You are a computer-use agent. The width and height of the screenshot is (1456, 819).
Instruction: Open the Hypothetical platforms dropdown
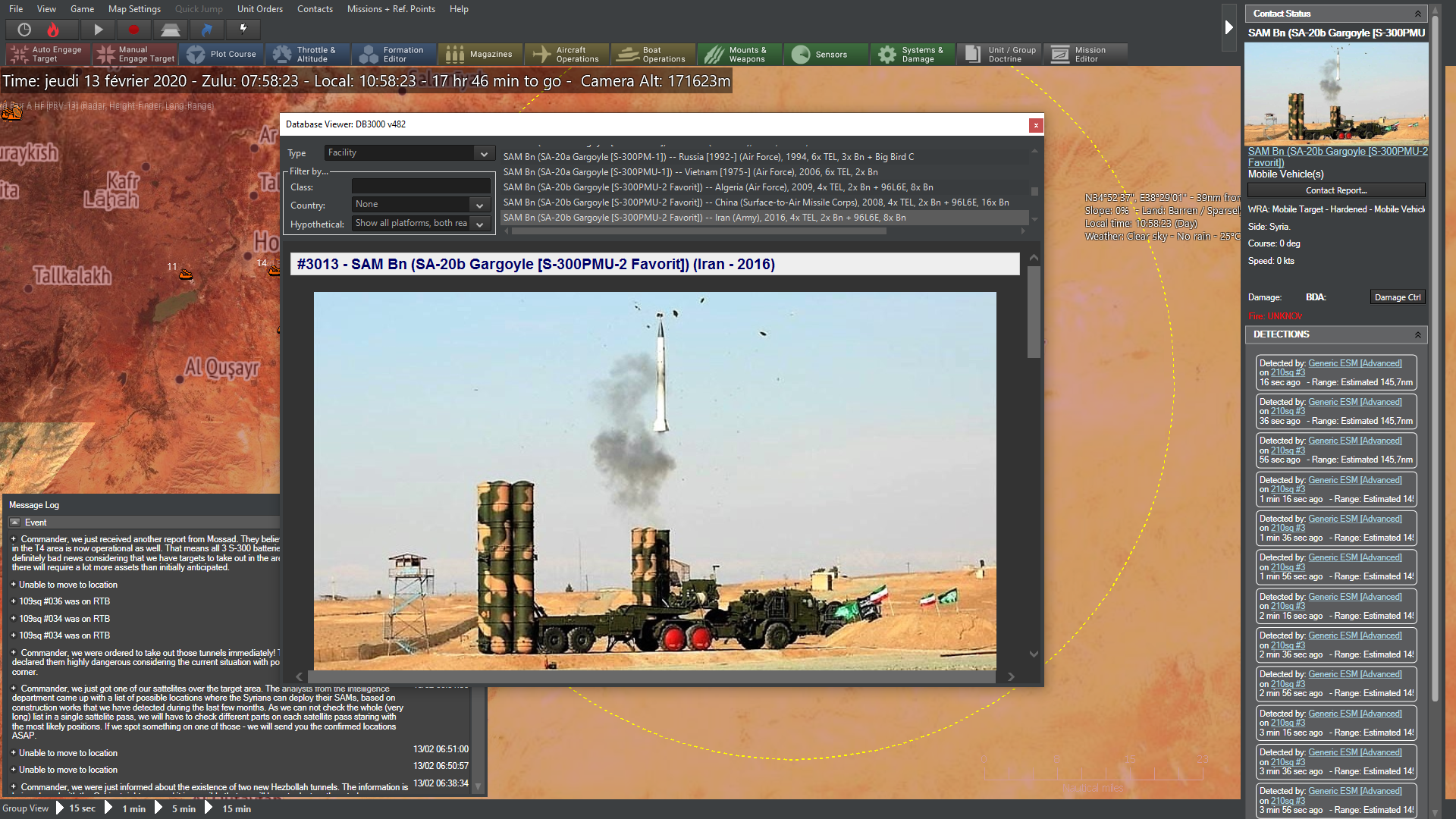421,224
